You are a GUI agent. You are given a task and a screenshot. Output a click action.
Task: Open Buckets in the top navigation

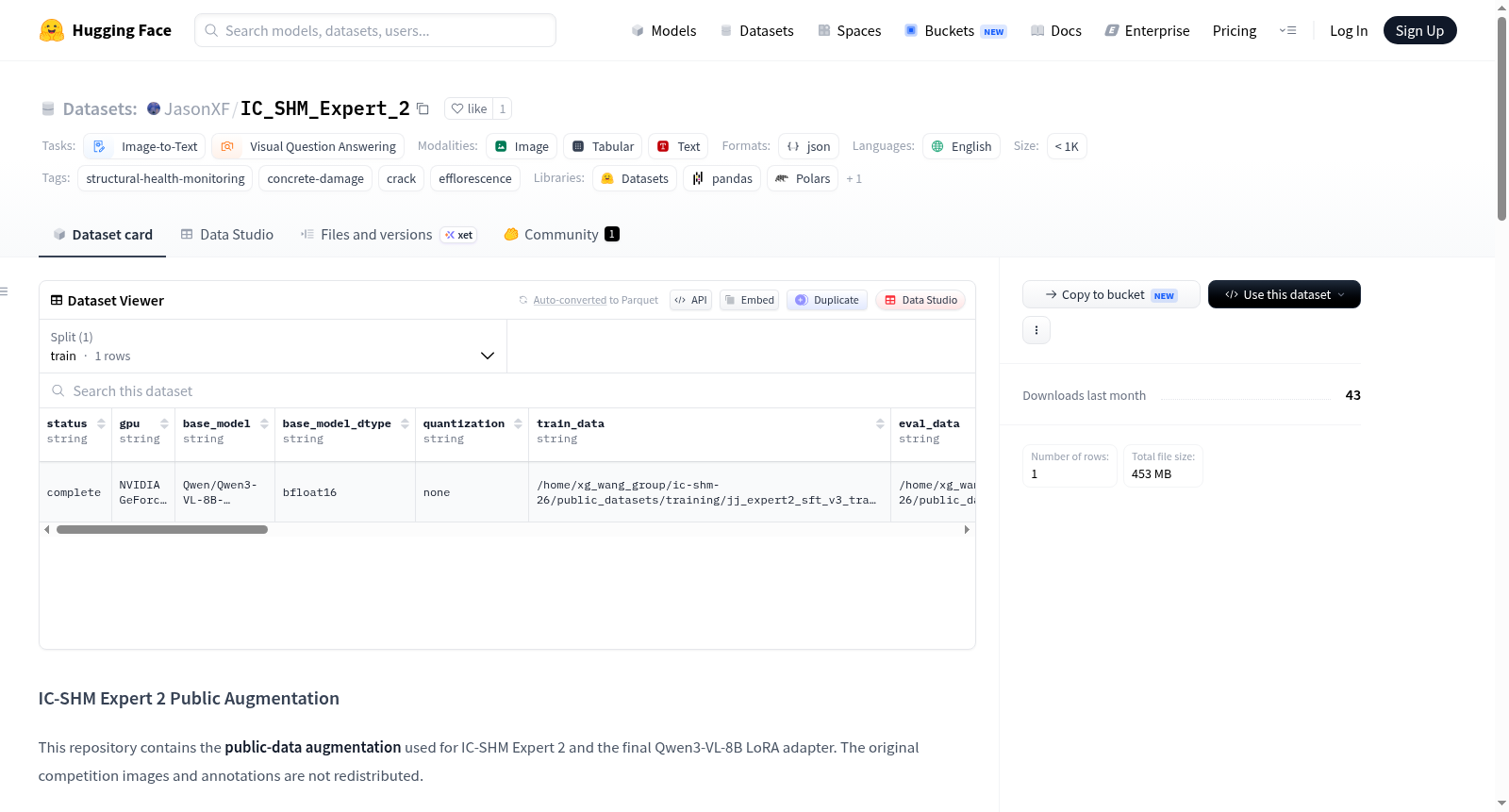[955, 30]
